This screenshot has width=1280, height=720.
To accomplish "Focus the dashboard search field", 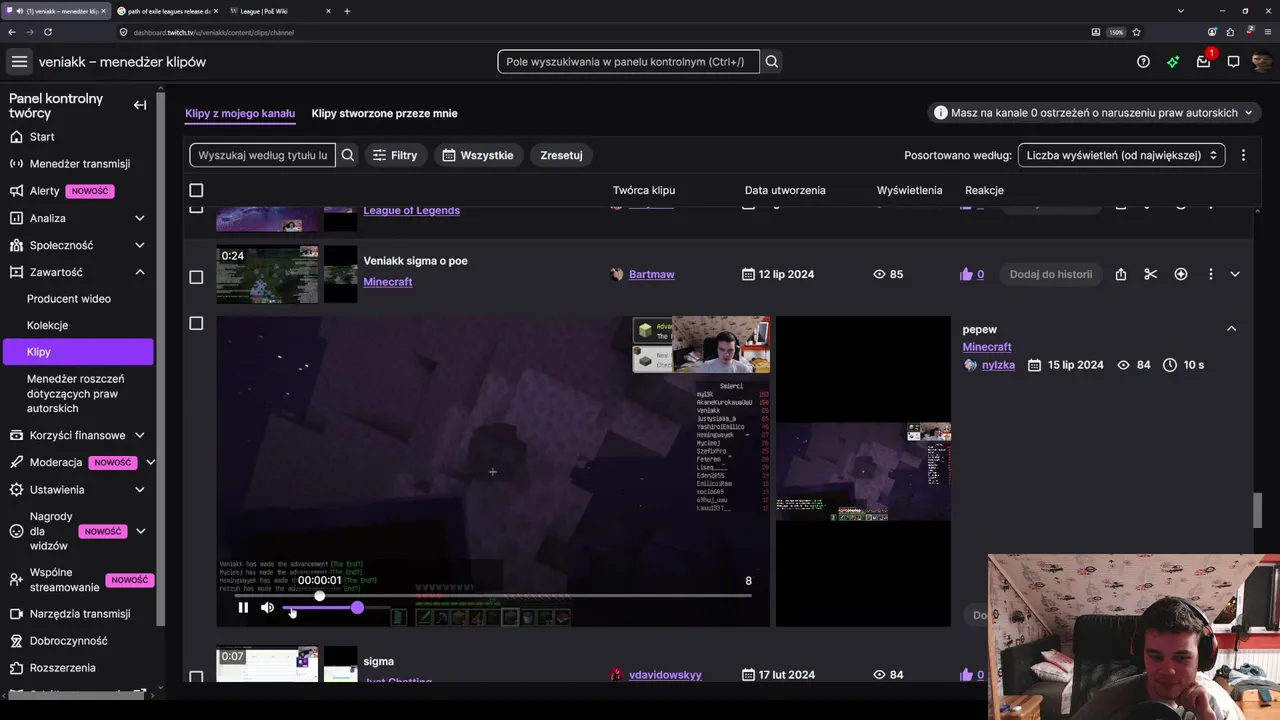I will tap(628, 62).
